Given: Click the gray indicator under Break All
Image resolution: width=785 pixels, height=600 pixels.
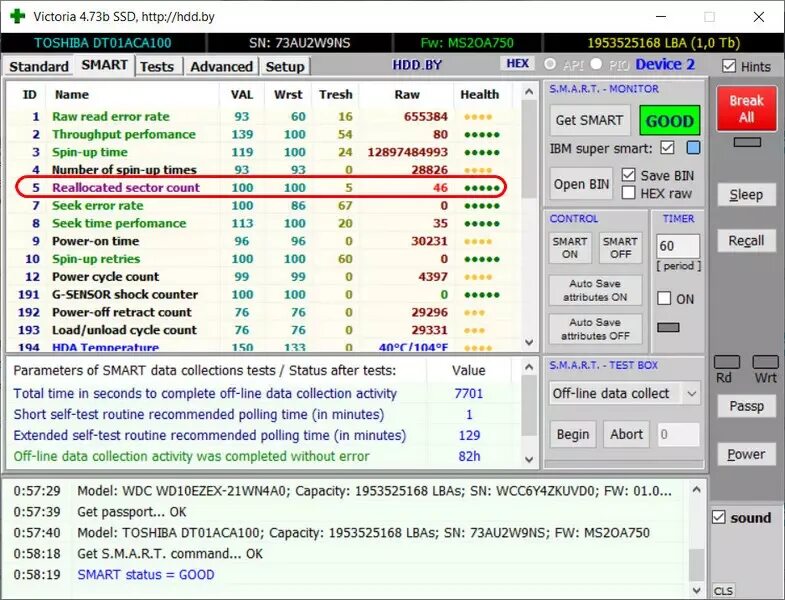Looking at the screenshot, I should pyautogui.click(x=747, y=142).
